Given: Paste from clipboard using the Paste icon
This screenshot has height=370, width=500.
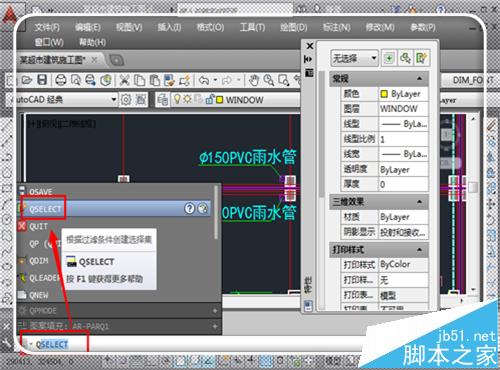Looking at the screenshot, I should [154, 80].
